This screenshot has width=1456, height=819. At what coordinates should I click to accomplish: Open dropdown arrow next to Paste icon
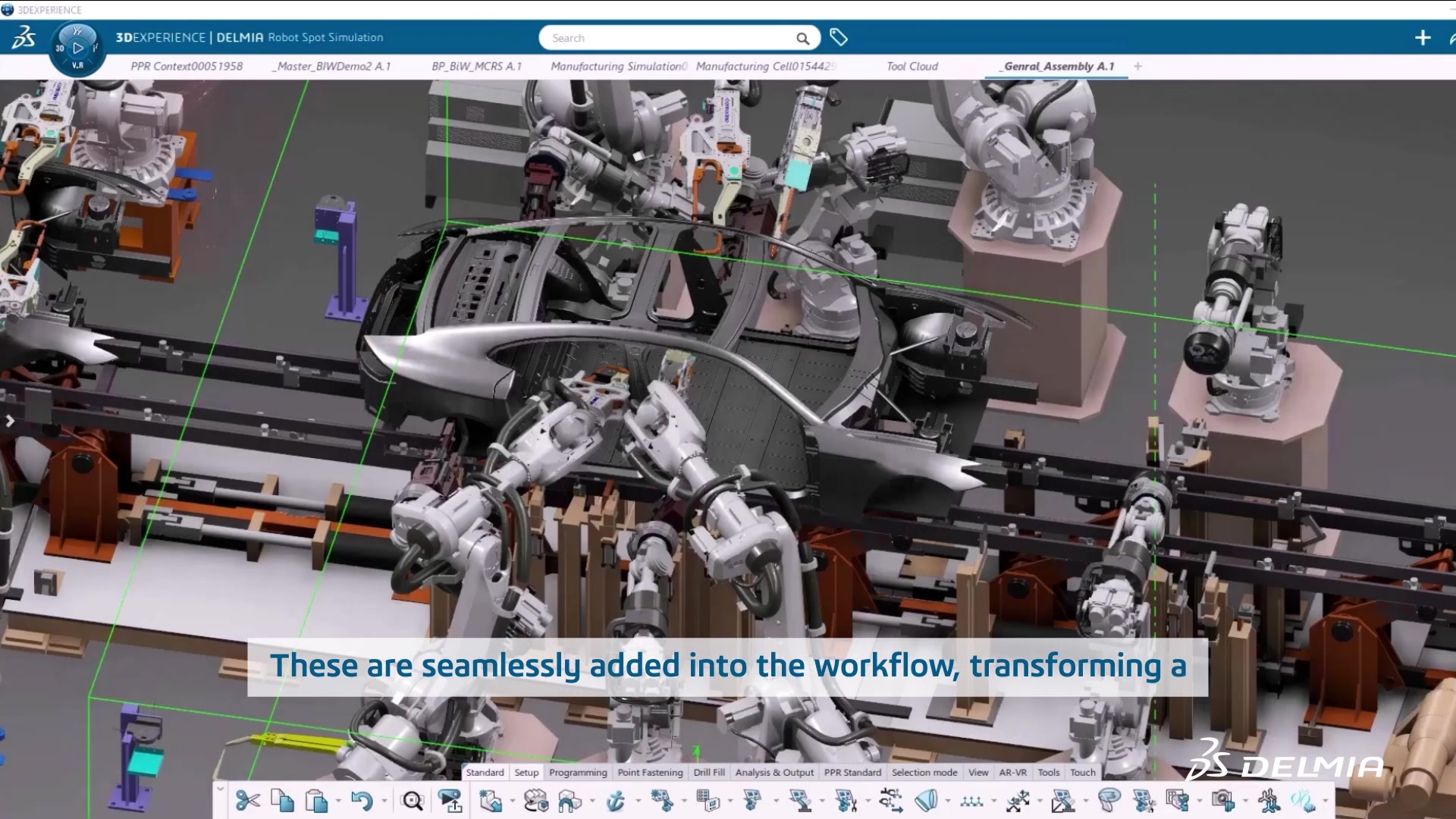(338, 802)
